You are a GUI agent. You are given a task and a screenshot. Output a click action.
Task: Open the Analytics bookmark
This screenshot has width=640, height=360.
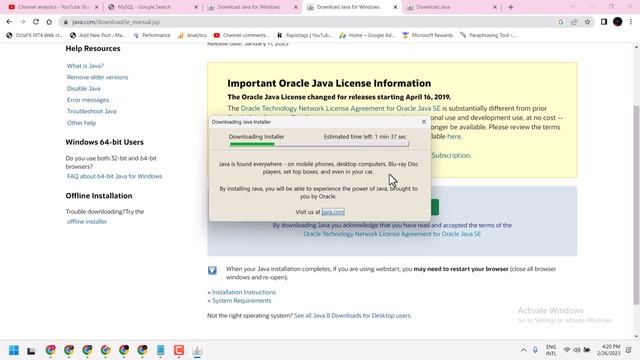[192, 36]
